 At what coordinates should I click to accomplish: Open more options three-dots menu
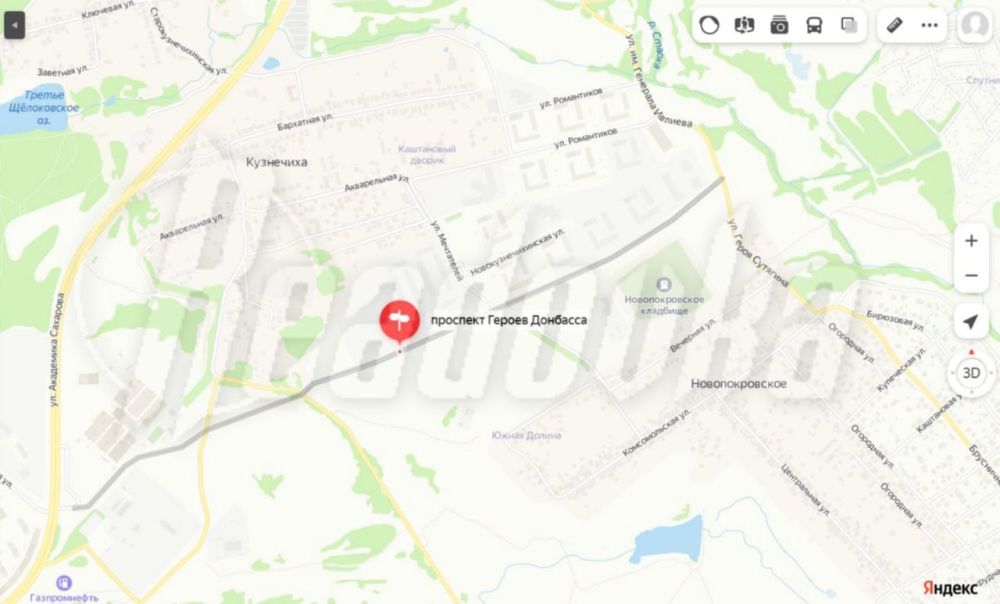pyautogui.click(x=930, y=26)
